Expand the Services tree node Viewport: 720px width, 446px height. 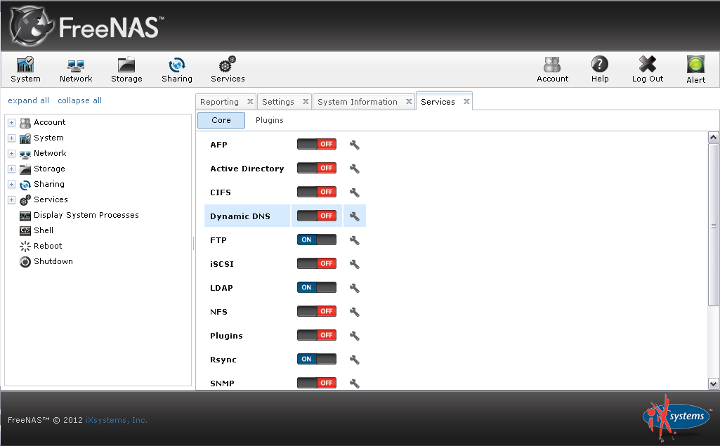tap(12, 200)
